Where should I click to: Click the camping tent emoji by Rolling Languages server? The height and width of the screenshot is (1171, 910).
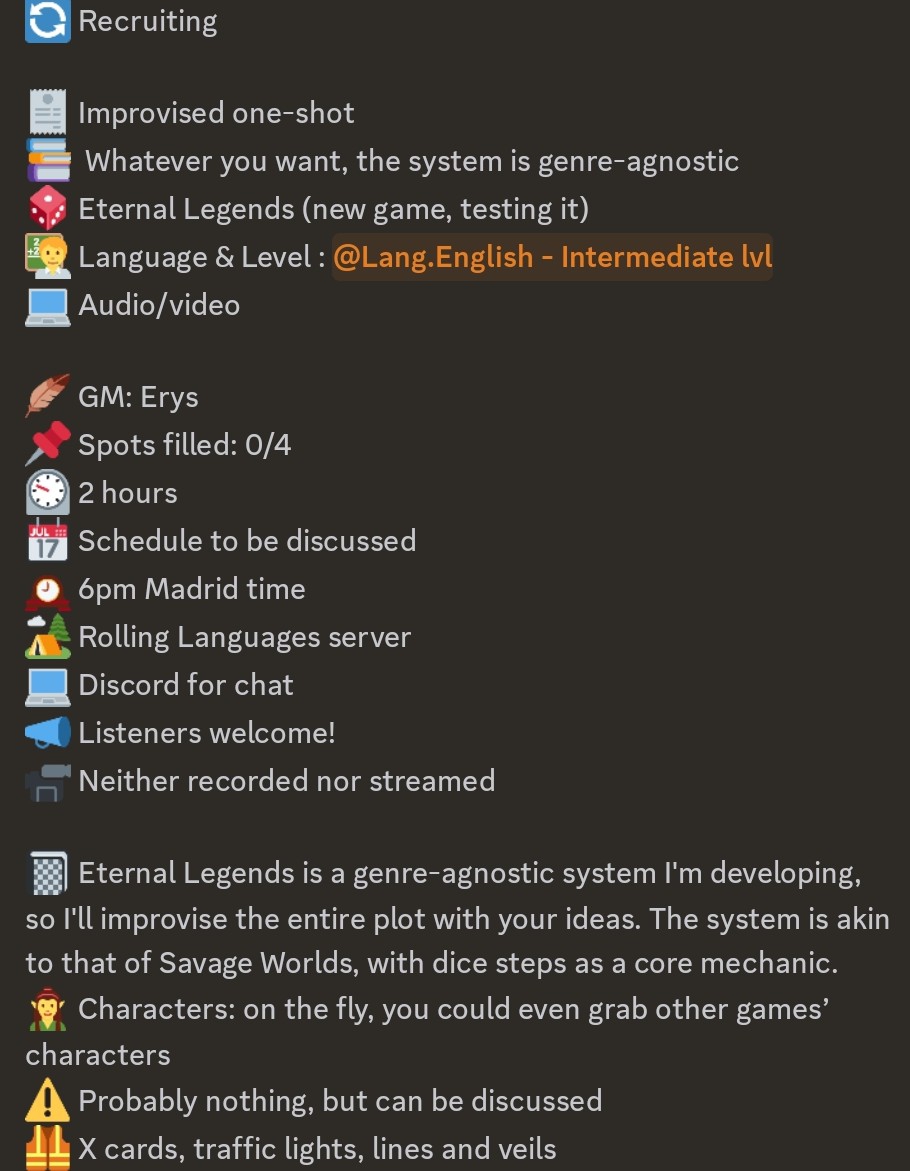[x=48, y=636]
